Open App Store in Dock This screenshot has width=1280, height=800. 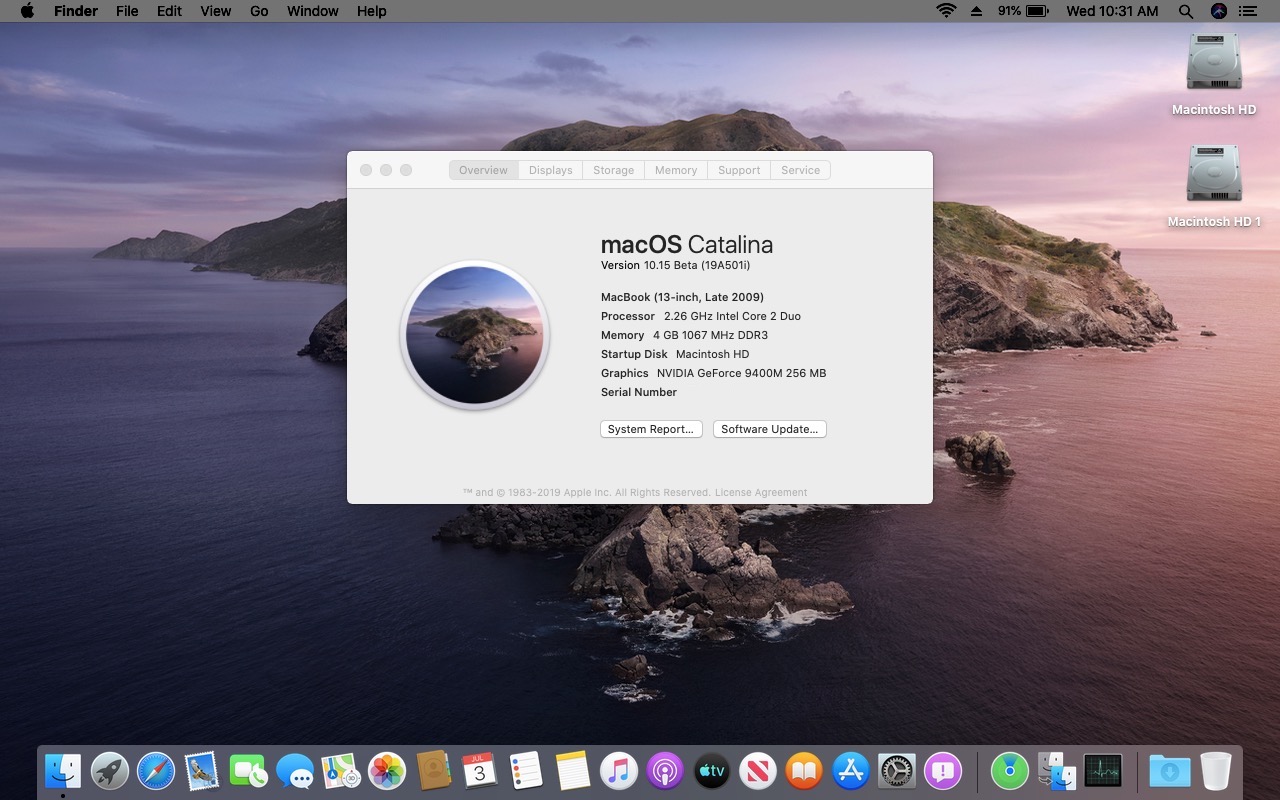(x=851, y=771)
